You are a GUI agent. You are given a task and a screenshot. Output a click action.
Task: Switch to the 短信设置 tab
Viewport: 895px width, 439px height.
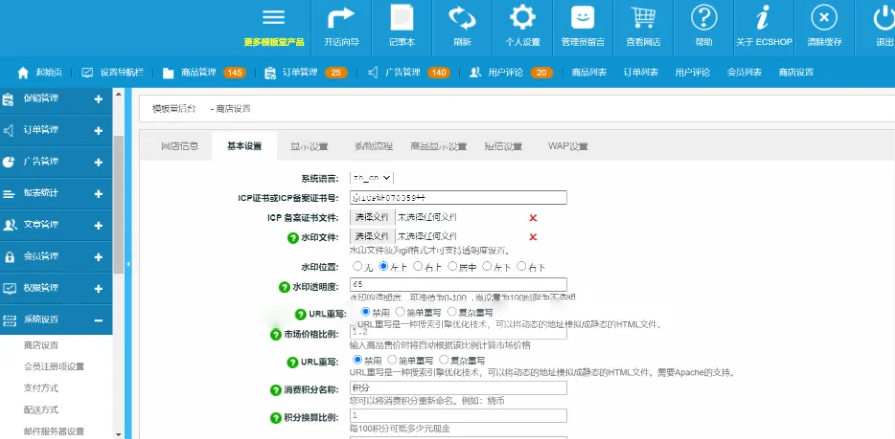[x=503, y=146]
